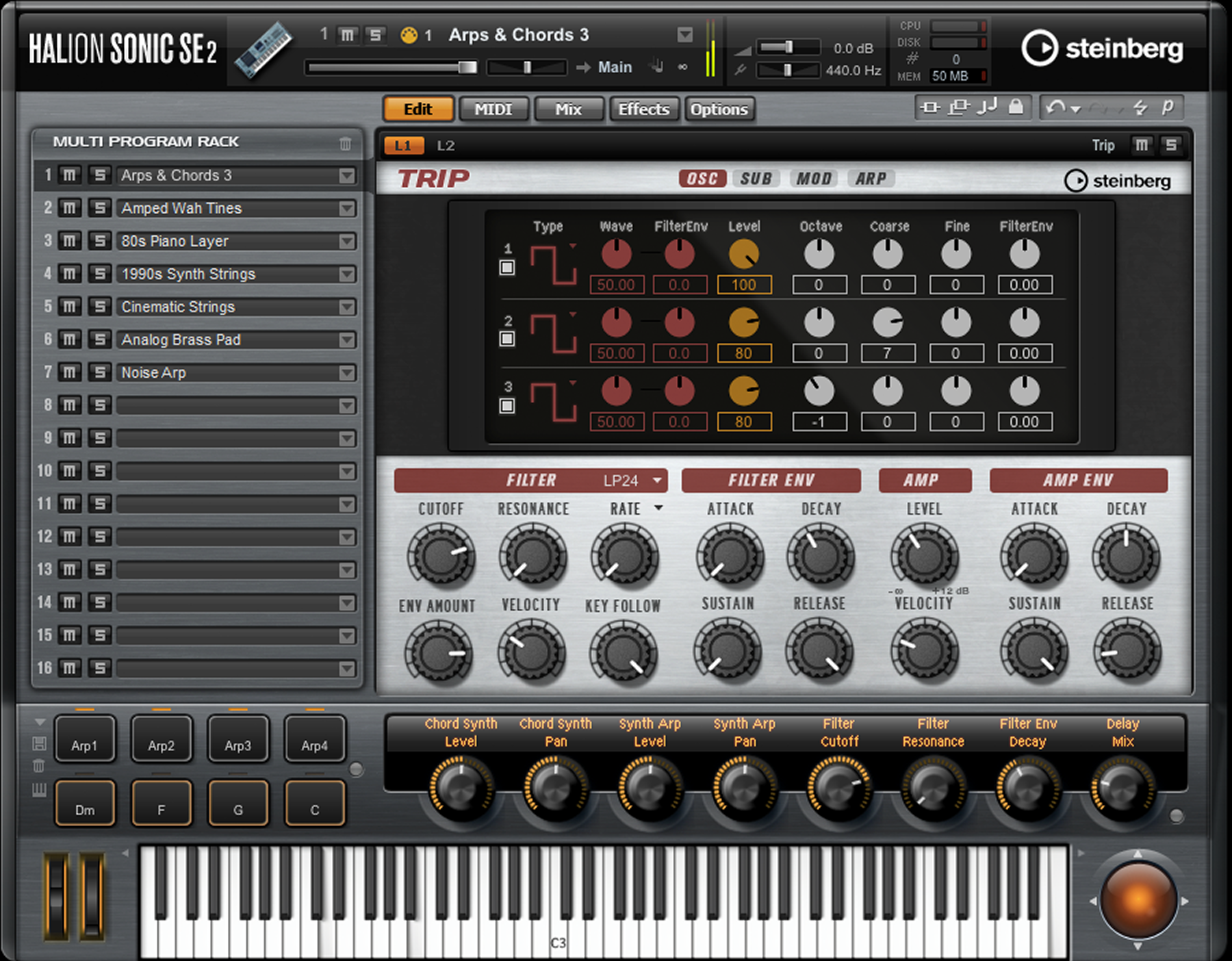Click the first global insert bypass icon
The height and width of the screenshot is (961, 1232).
coord(930,107)
